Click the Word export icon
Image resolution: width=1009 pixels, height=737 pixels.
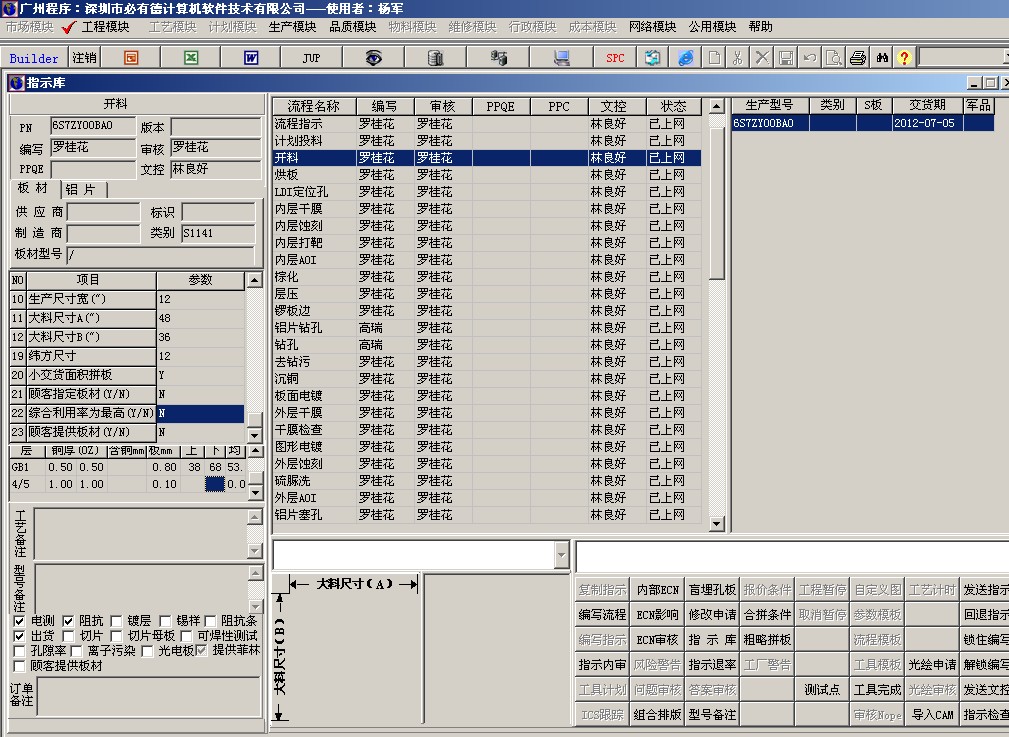tap(251, 58)
